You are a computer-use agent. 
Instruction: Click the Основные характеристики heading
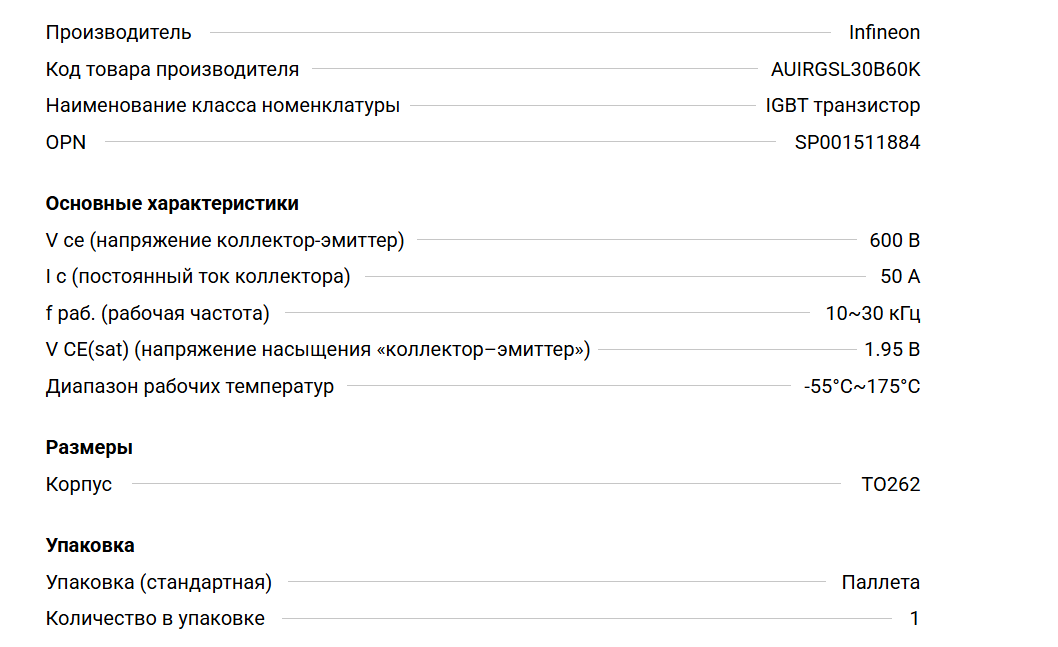(x=172, y=203)
